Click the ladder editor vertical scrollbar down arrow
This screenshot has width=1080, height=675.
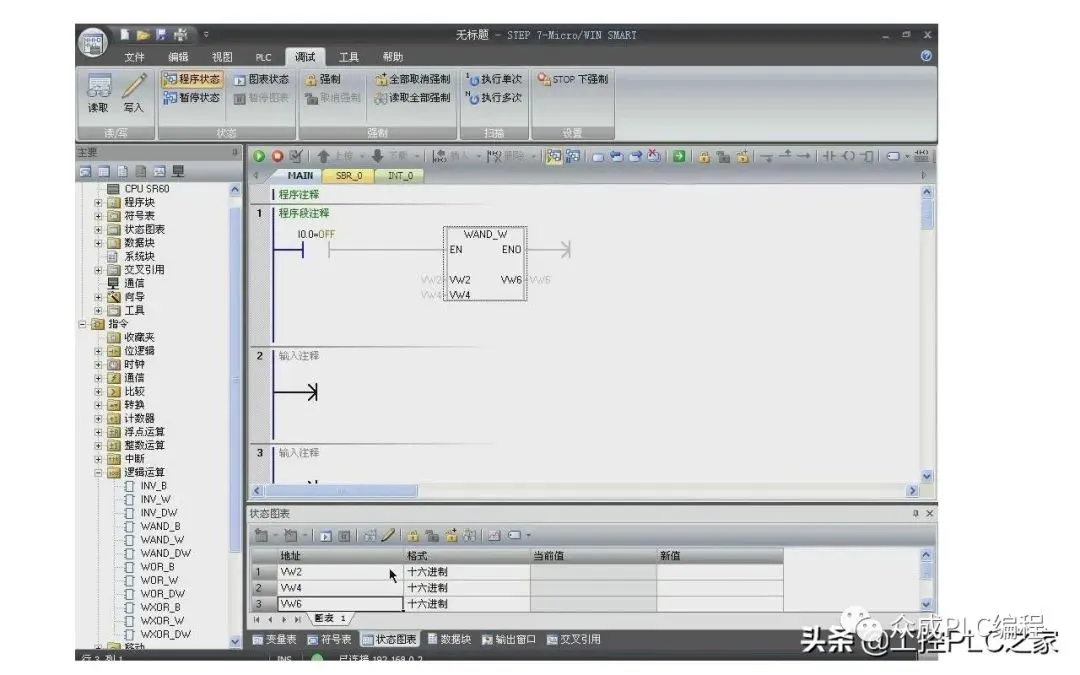926,476
